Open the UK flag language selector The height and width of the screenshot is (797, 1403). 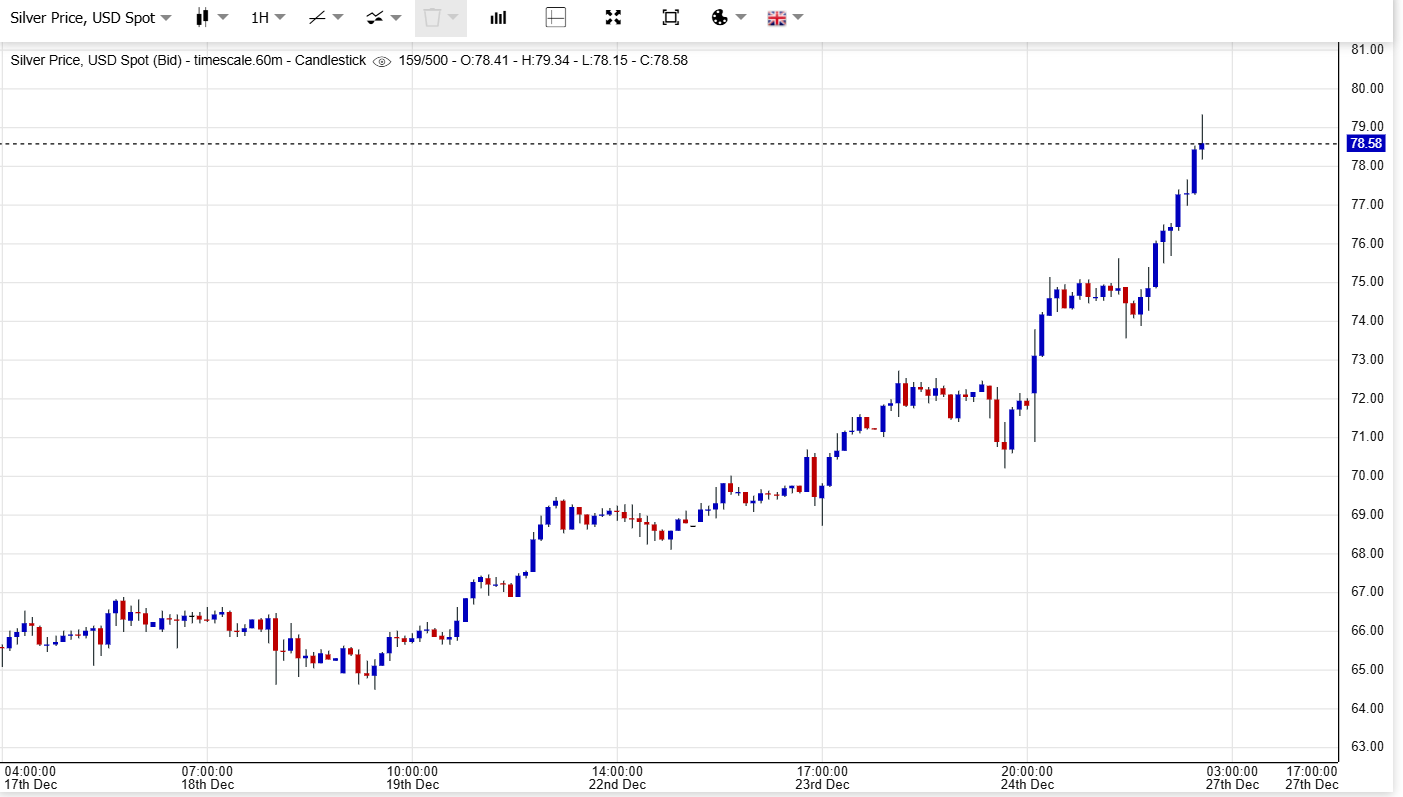pyautogui.click(x=784, y=18)
